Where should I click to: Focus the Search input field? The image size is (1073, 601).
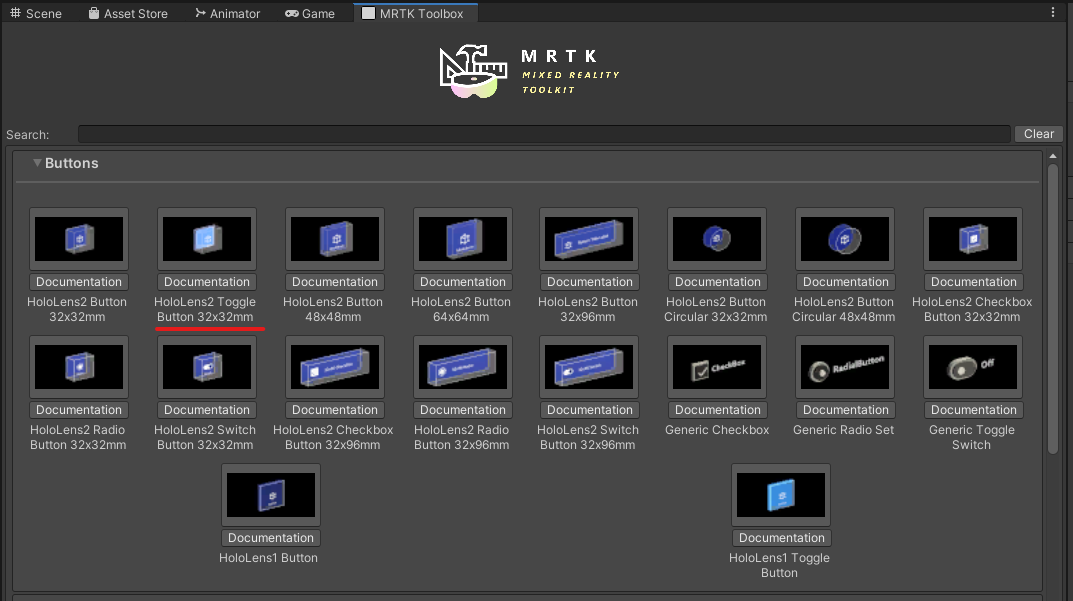(x=544, y=134)
